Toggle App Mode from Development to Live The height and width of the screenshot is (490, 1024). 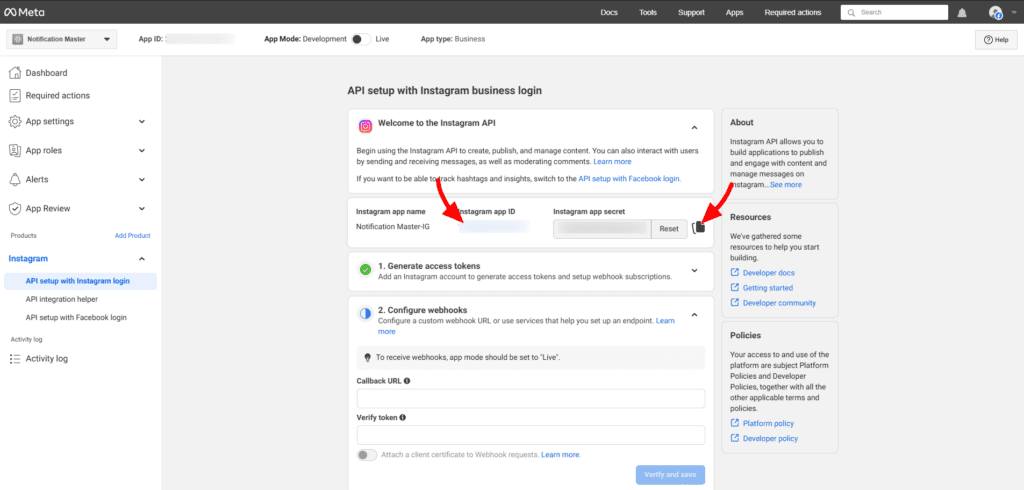coord(361,39)
